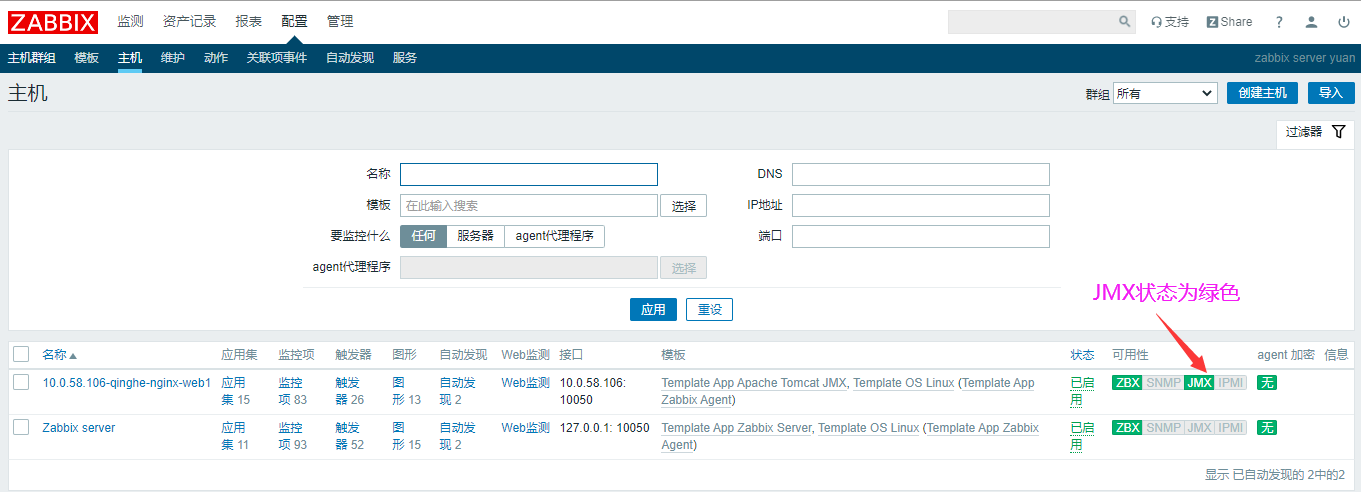Image resolution: width=1361 pixels, height=492 pixels.
Task: Tick checkbox for Zabbix server host
Action: tap(21, 427)
